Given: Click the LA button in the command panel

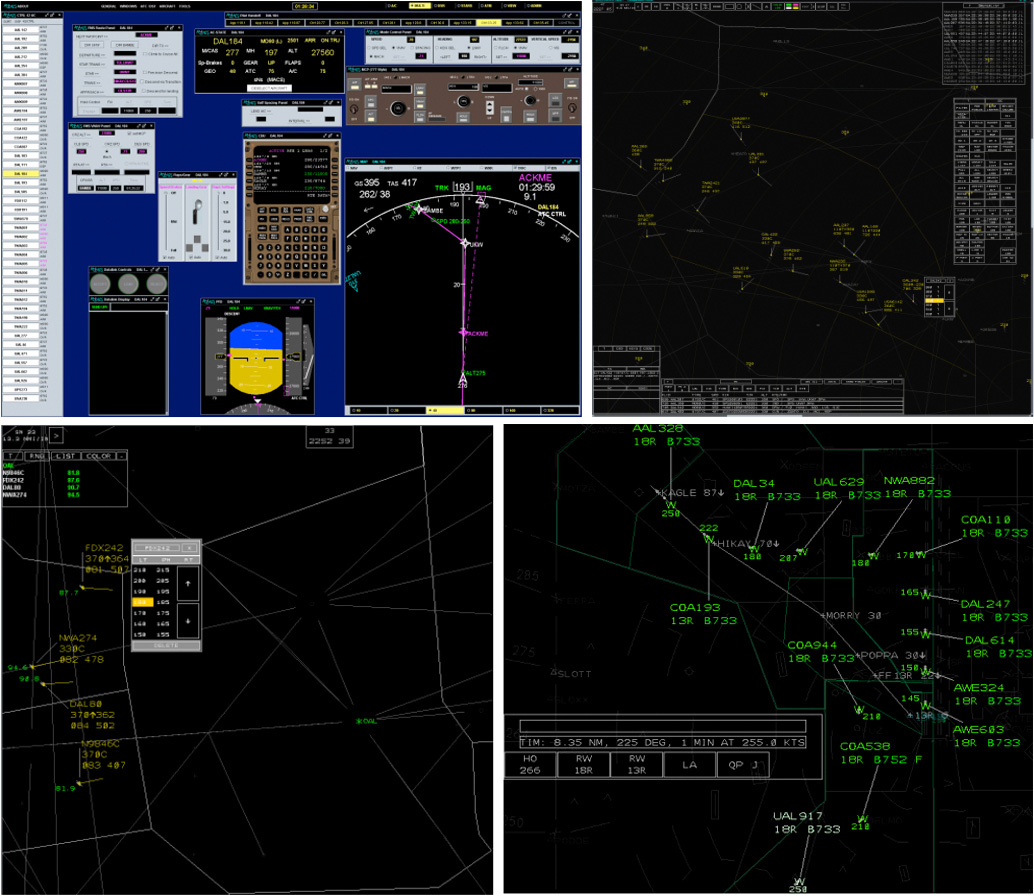Looking at the screenshot, I should coord(691,763).
